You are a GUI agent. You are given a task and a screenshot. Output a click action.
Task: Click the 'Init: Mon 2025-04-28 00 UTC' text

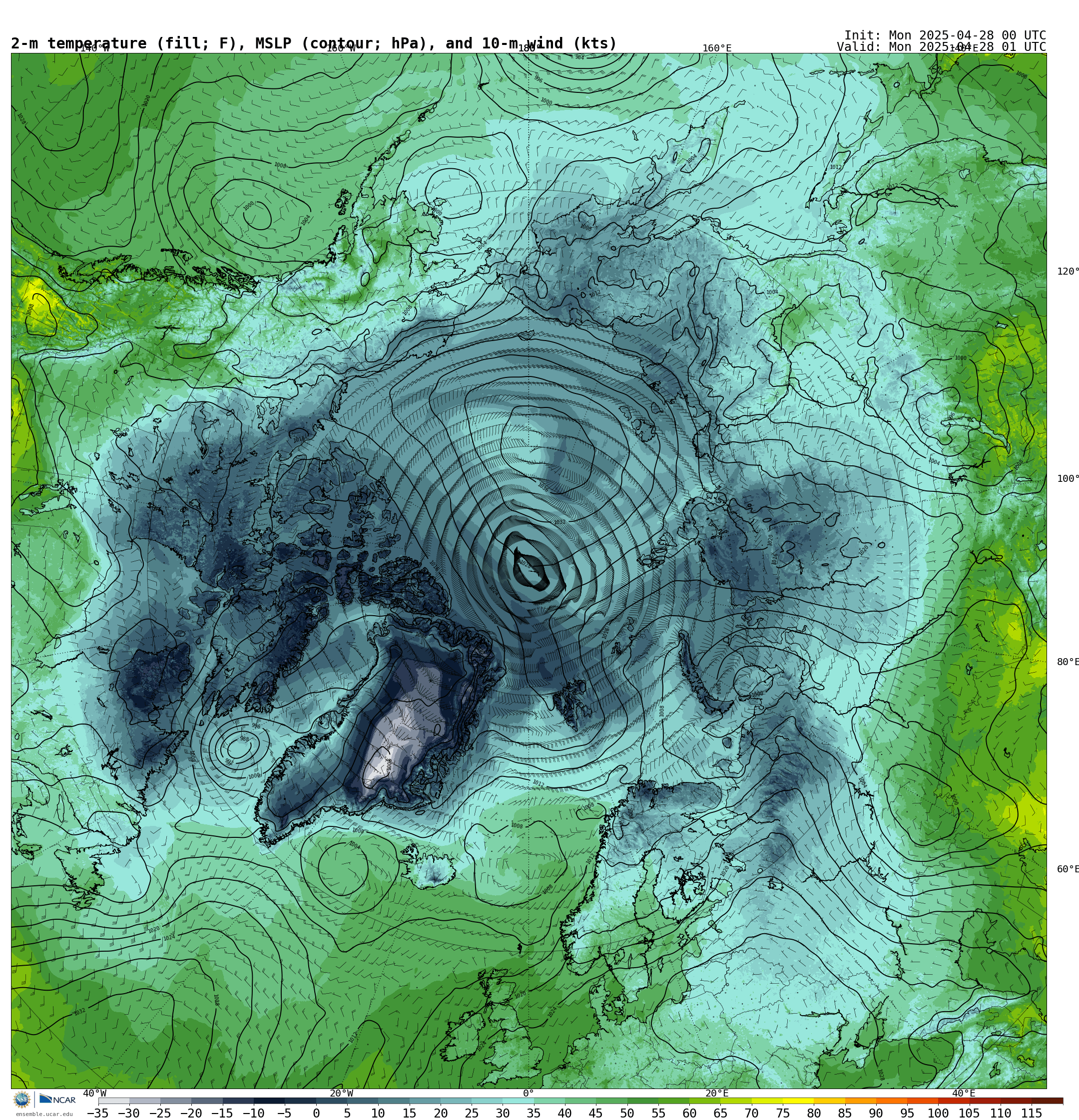click(945, 35)
